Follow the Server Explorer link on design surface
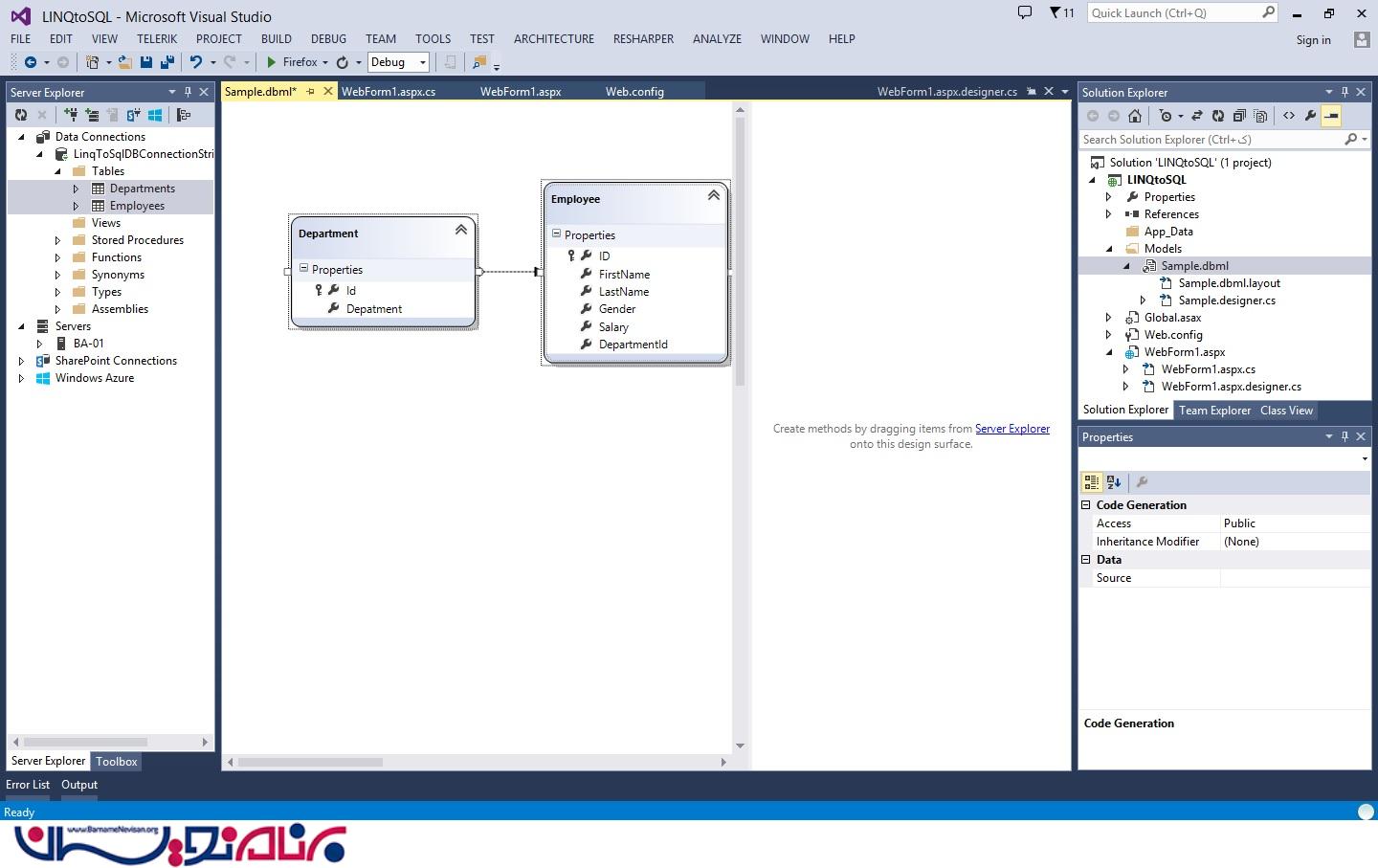 click(1012, 429)
